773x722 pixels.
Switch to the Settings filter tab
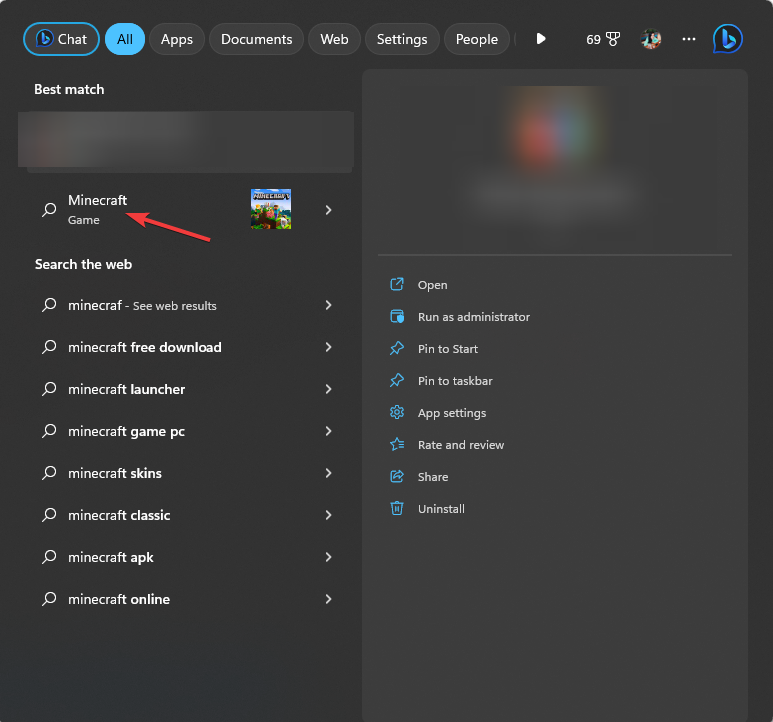[402, 39]
